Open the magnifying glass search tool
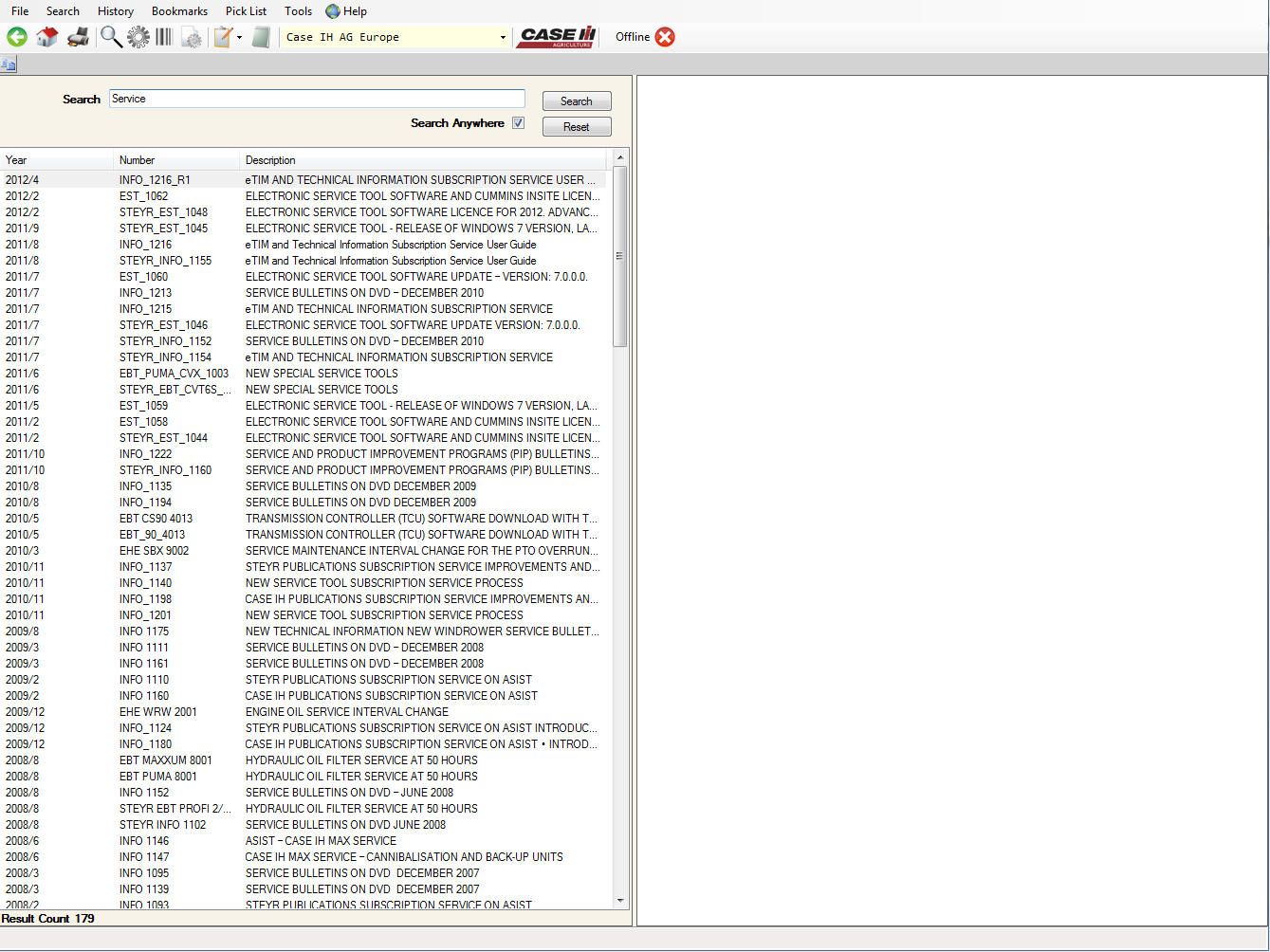Viewport: 1270px width, 952px height. click(111, 37)
